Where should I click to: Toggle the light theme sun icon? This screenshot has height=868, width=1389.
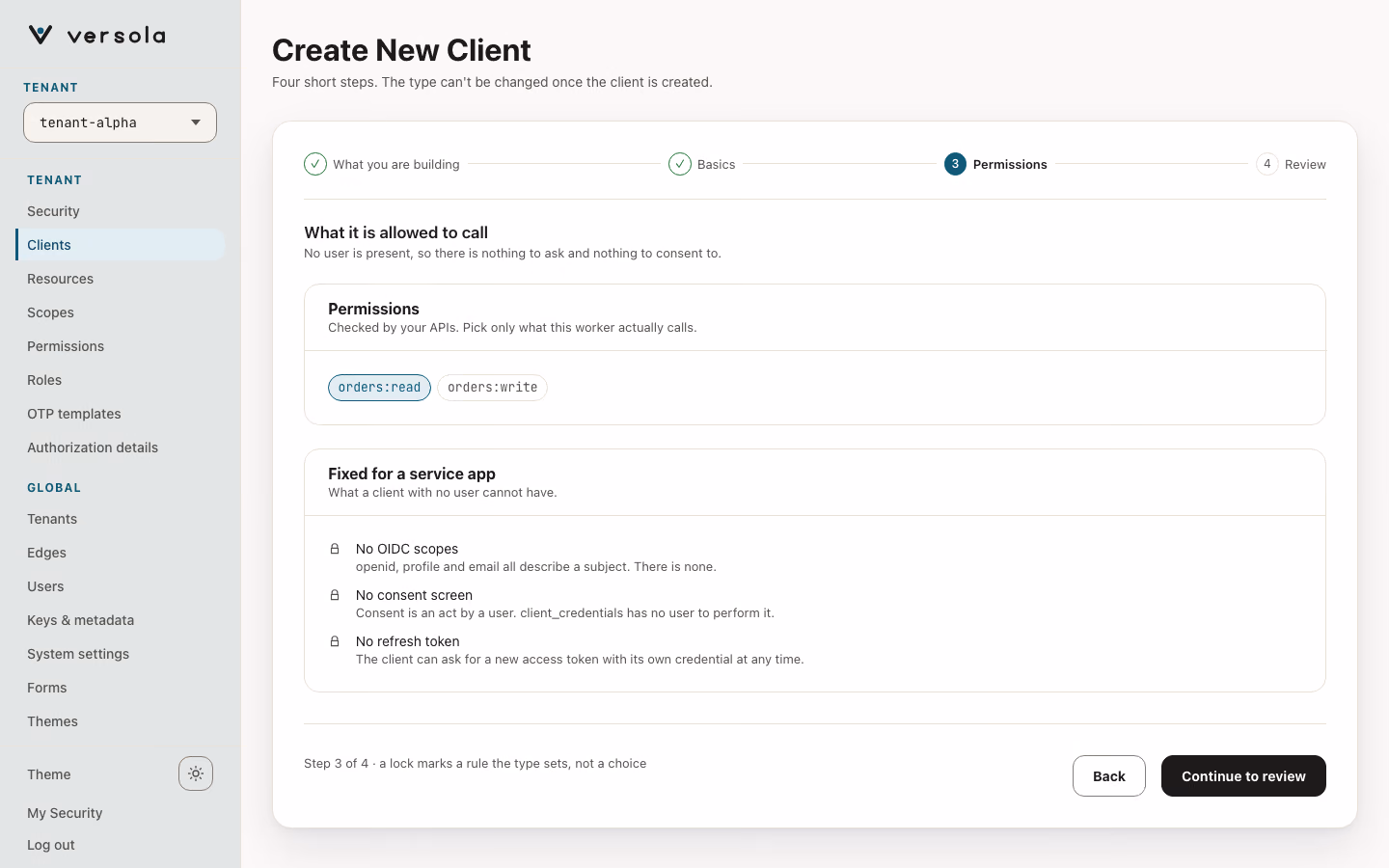[196, 773]
